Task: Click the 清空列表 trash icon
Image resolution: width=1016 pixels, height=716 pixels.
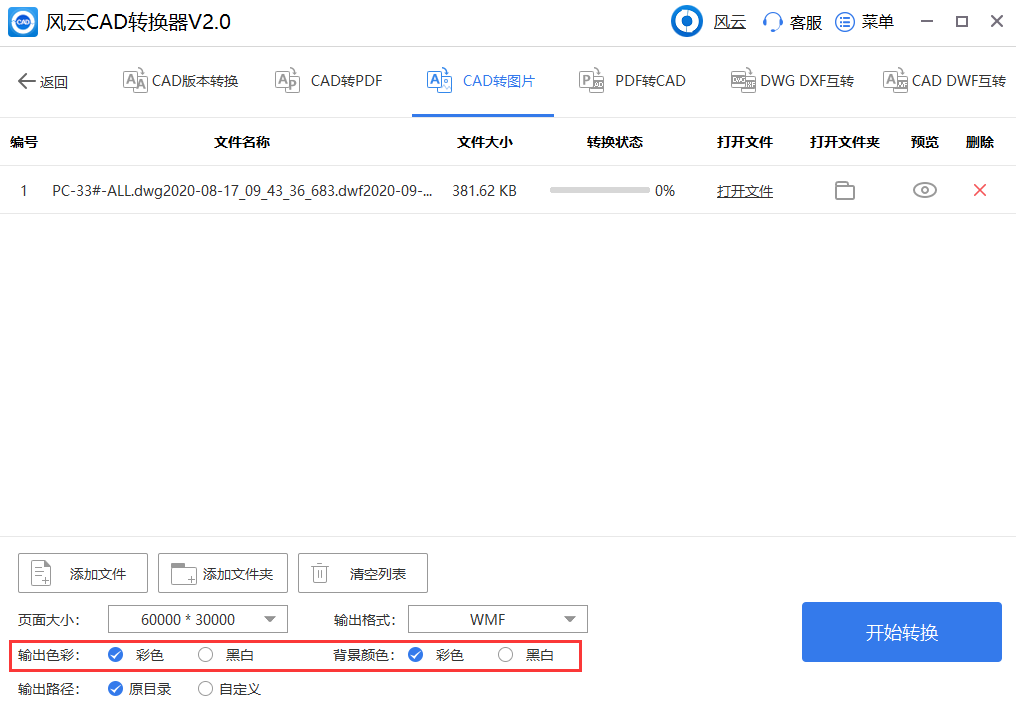Action: pyautogui.click(x=320, y=572)
